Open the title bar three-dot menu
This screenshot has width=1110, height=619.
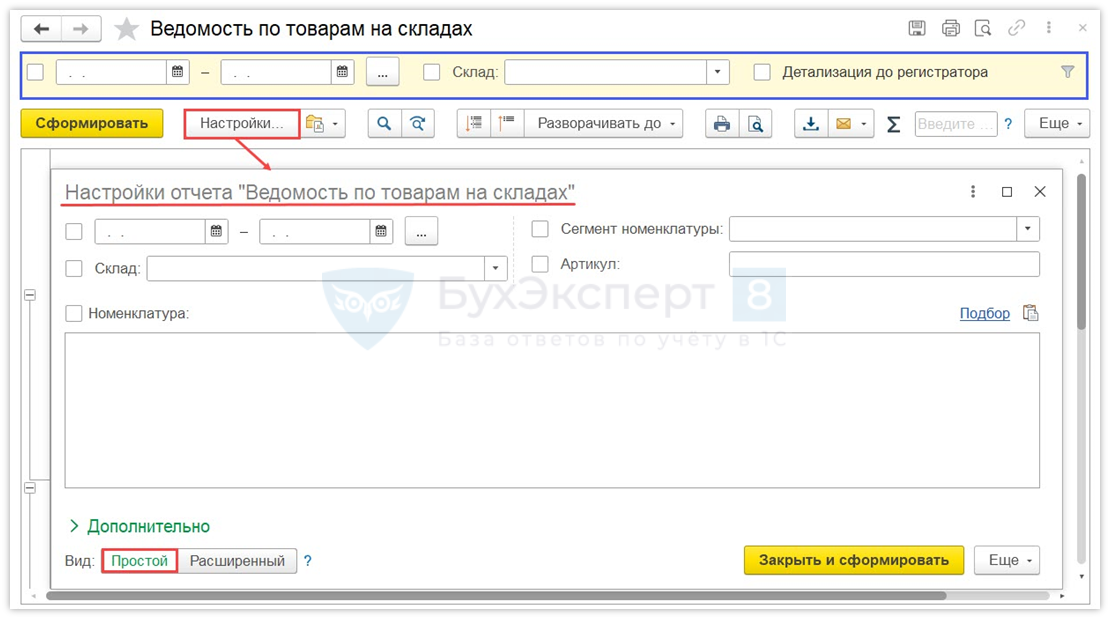coord(1048,28)
